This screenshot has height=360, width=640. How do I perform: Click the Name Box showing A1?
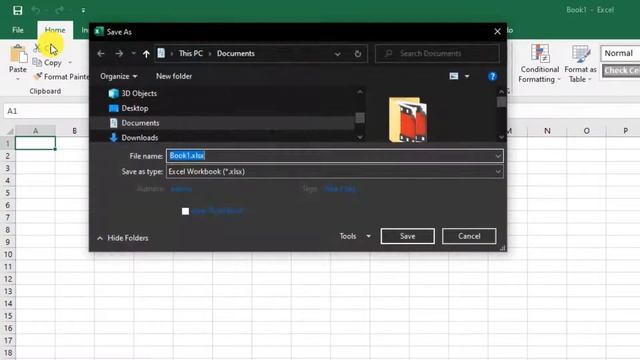[x=46, y=111]
